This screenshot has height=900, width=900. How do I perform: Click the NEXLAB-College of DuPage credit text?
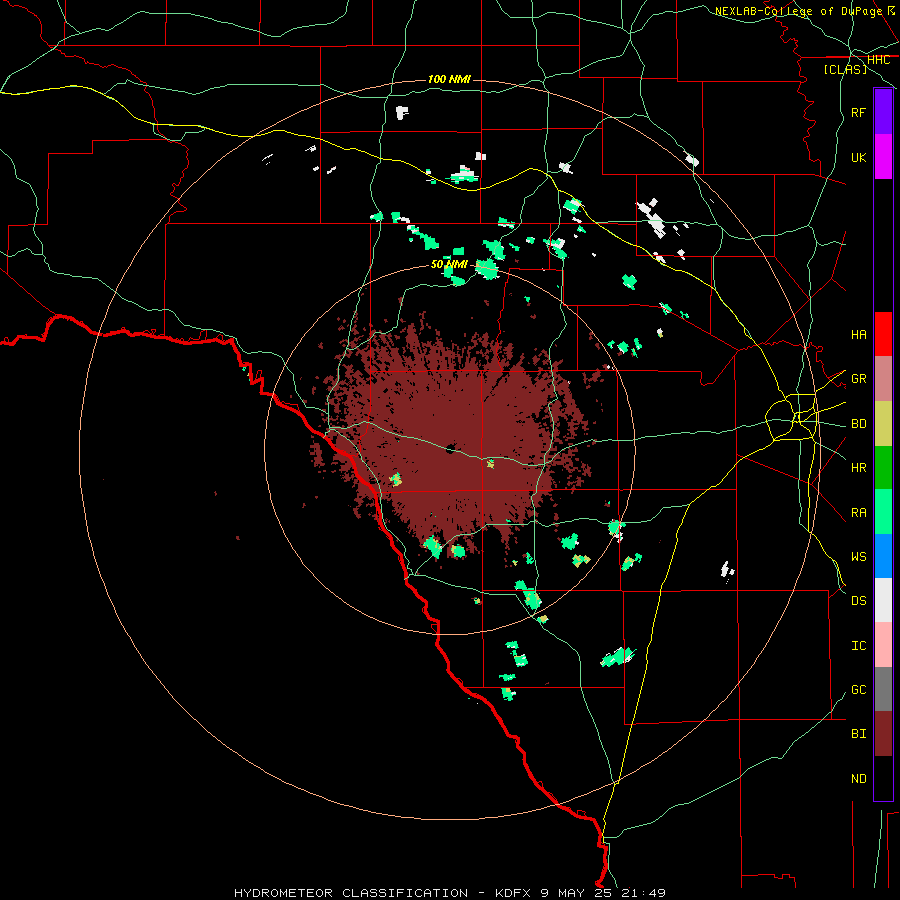coord(798,11)
